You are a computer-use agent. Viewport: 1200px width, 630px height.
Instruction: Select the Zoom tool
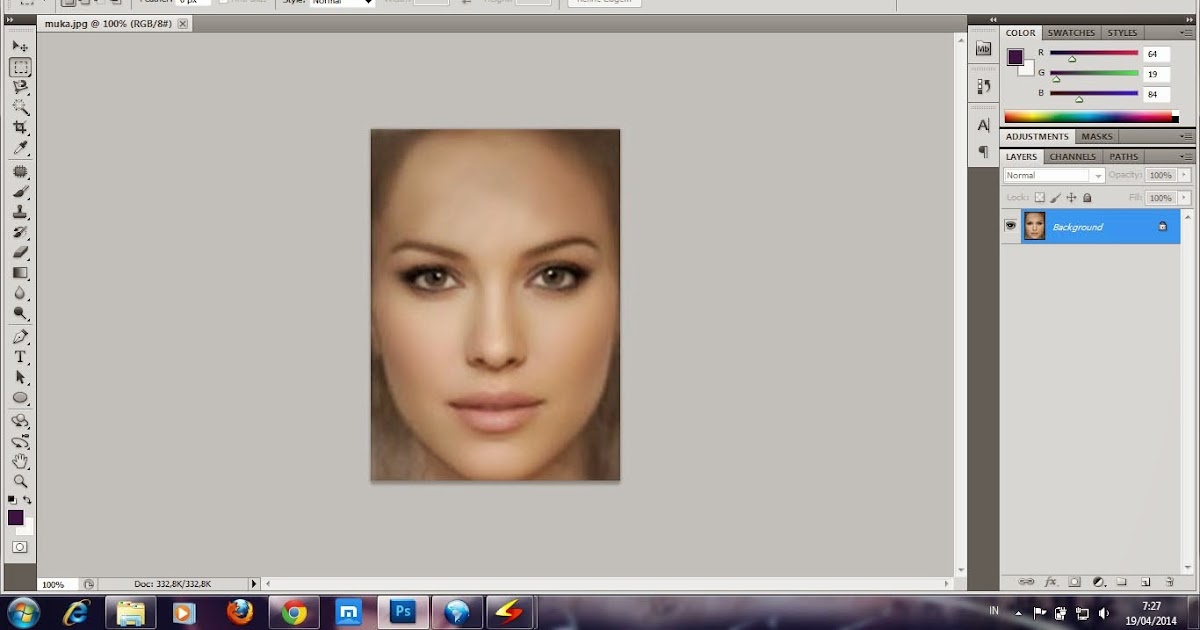pyautogui.click(x=20, y=481)
